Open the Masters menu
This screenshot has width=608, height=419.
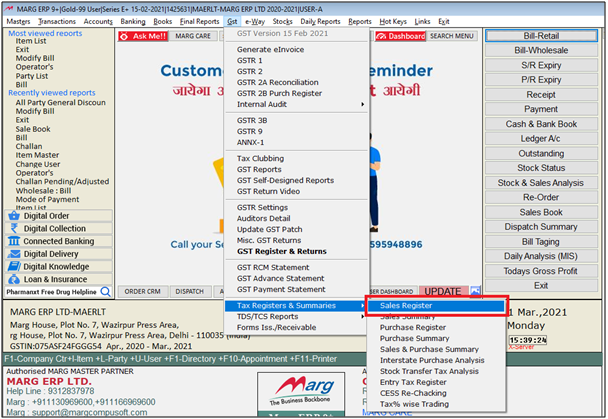pyautogui.click(x=18, y=21)
